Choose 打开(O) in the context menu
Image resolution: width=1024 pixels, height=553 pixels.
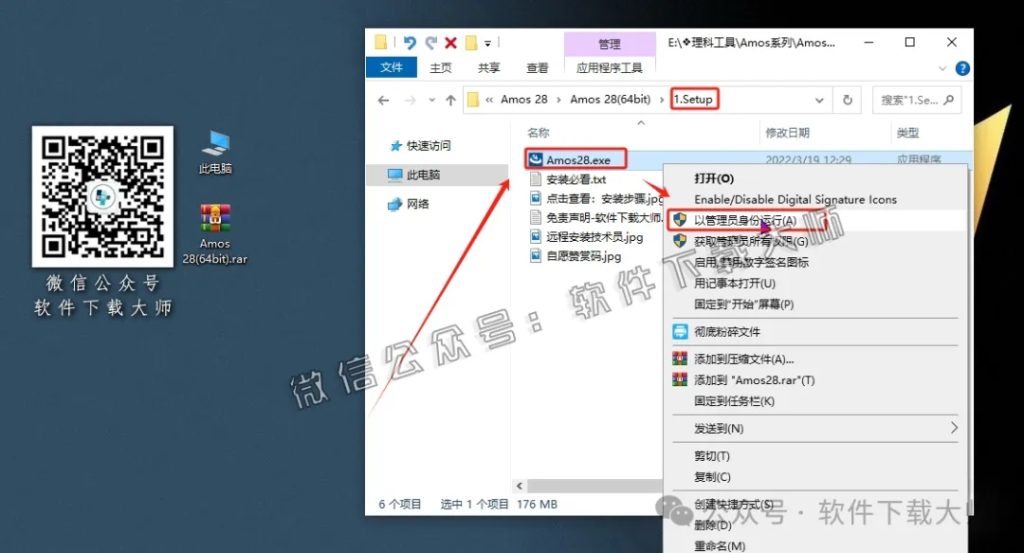point(714,178)
